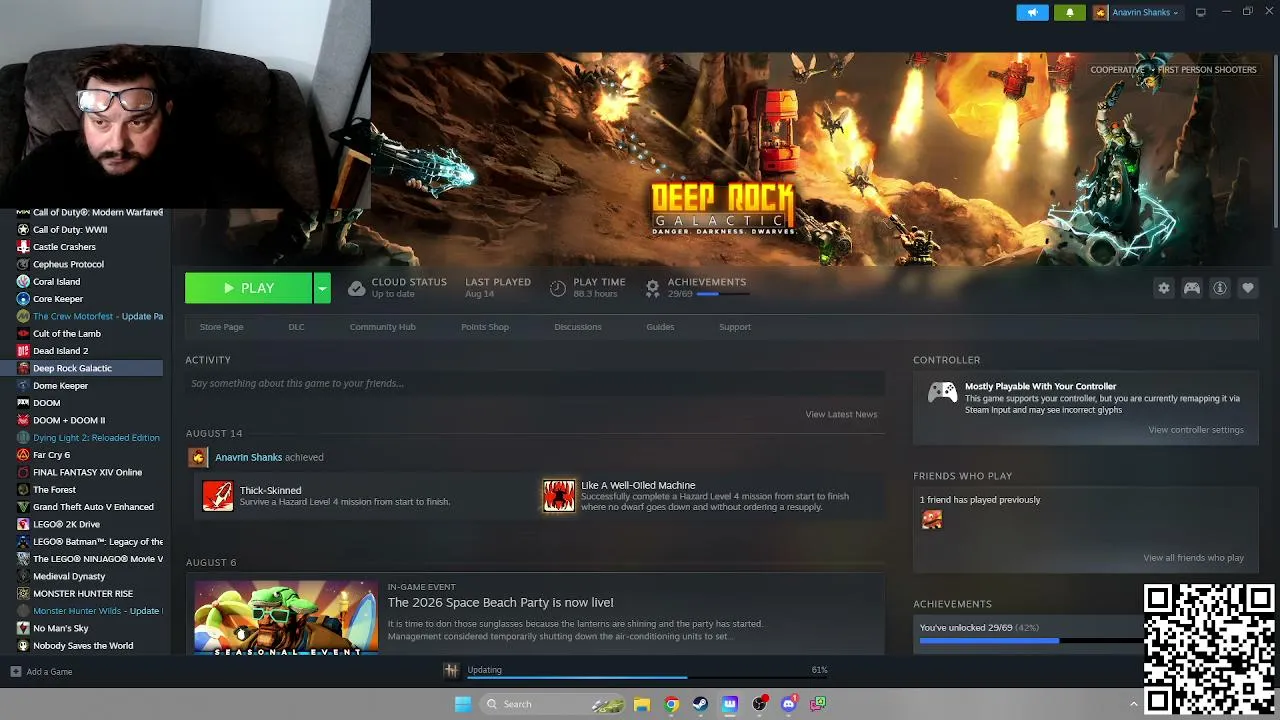This screenshot has height=720, width=1280.
Task: Select Dome Keeper in the library list
Action: (60, 386)
